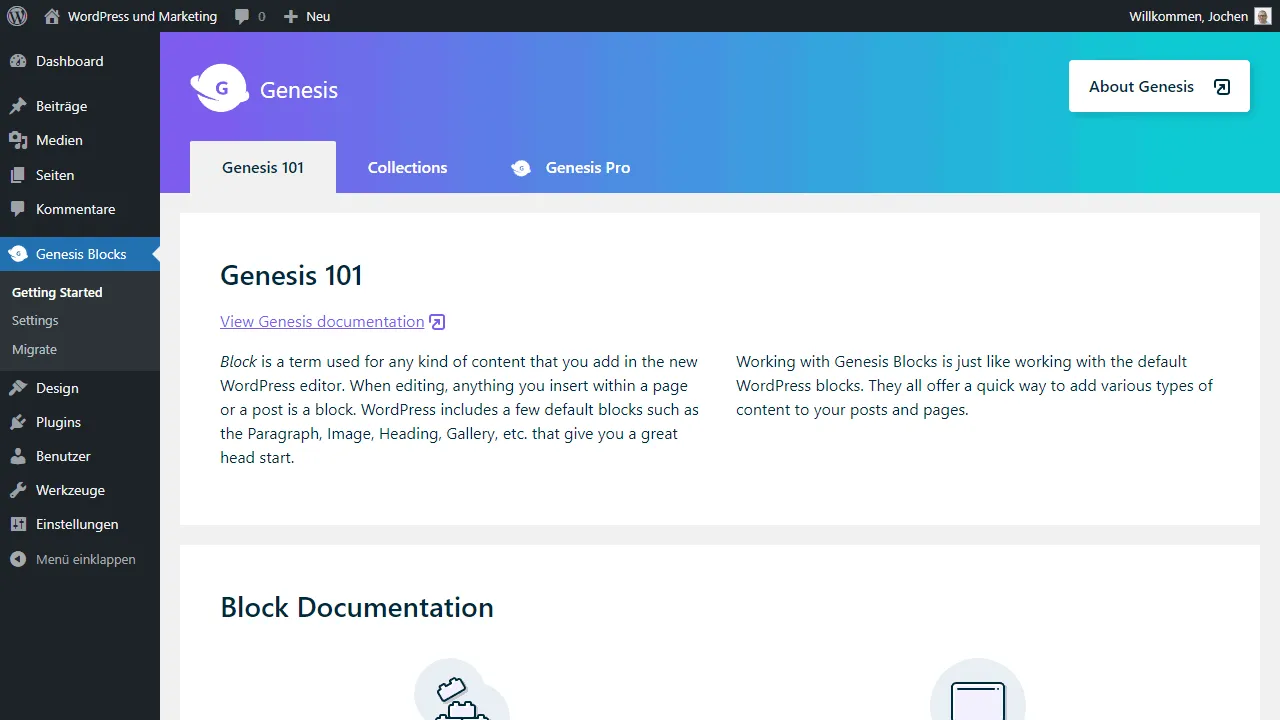
Task: Open the Medien menu item
Action: coord(80,140)
